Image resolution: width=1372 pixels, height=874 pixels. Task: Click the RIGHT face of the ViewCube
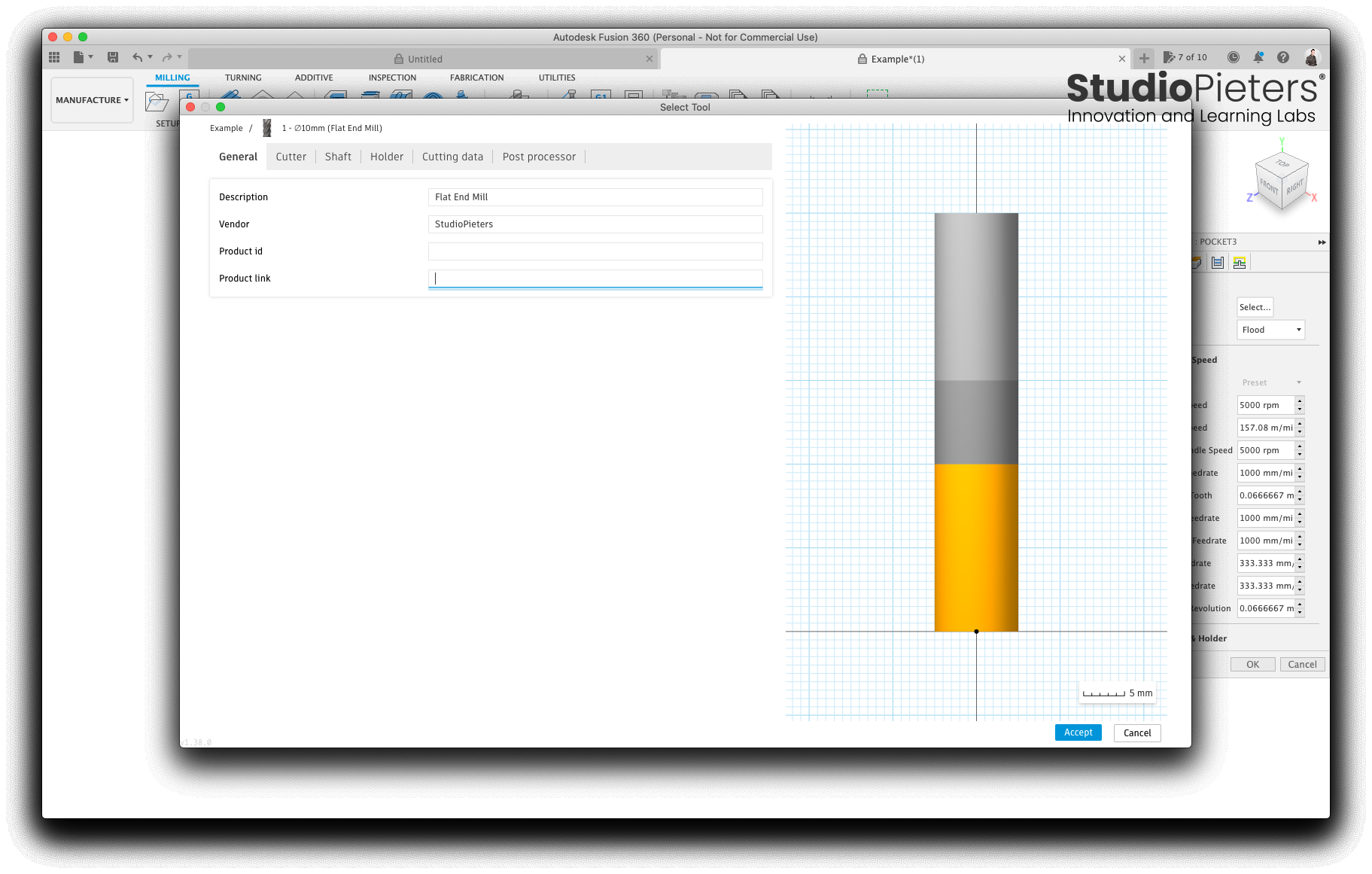(1294, 185)
